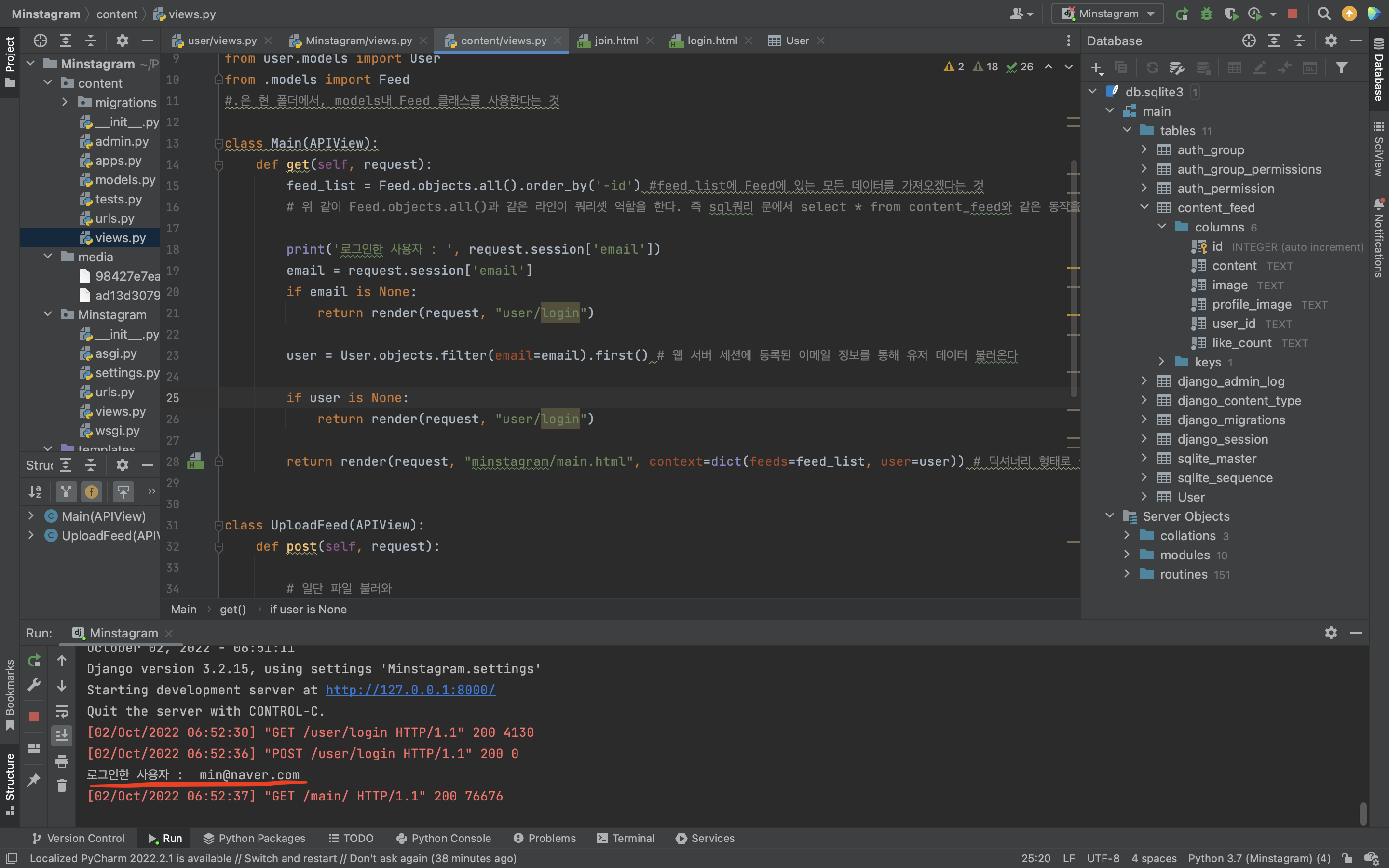Open Search Everywhere magnifier icon
This screenshot has width=1389, height=868.
click(x=1323, y=14)
